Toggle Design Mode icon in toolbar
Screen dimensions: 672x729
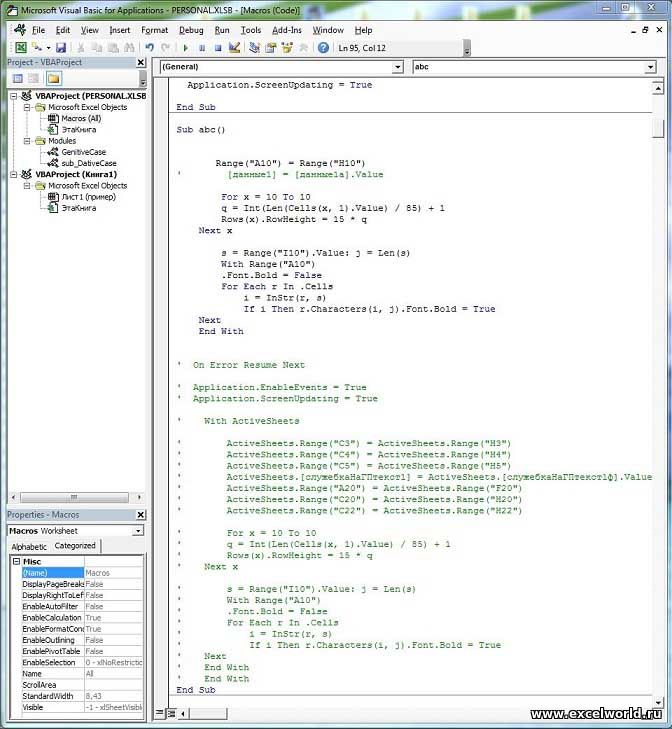tap(235, 47)
